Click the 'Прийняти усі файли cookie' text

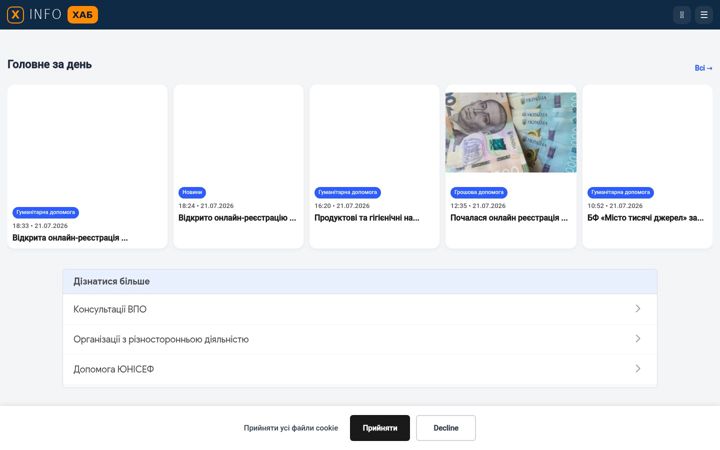coord(291,428)
